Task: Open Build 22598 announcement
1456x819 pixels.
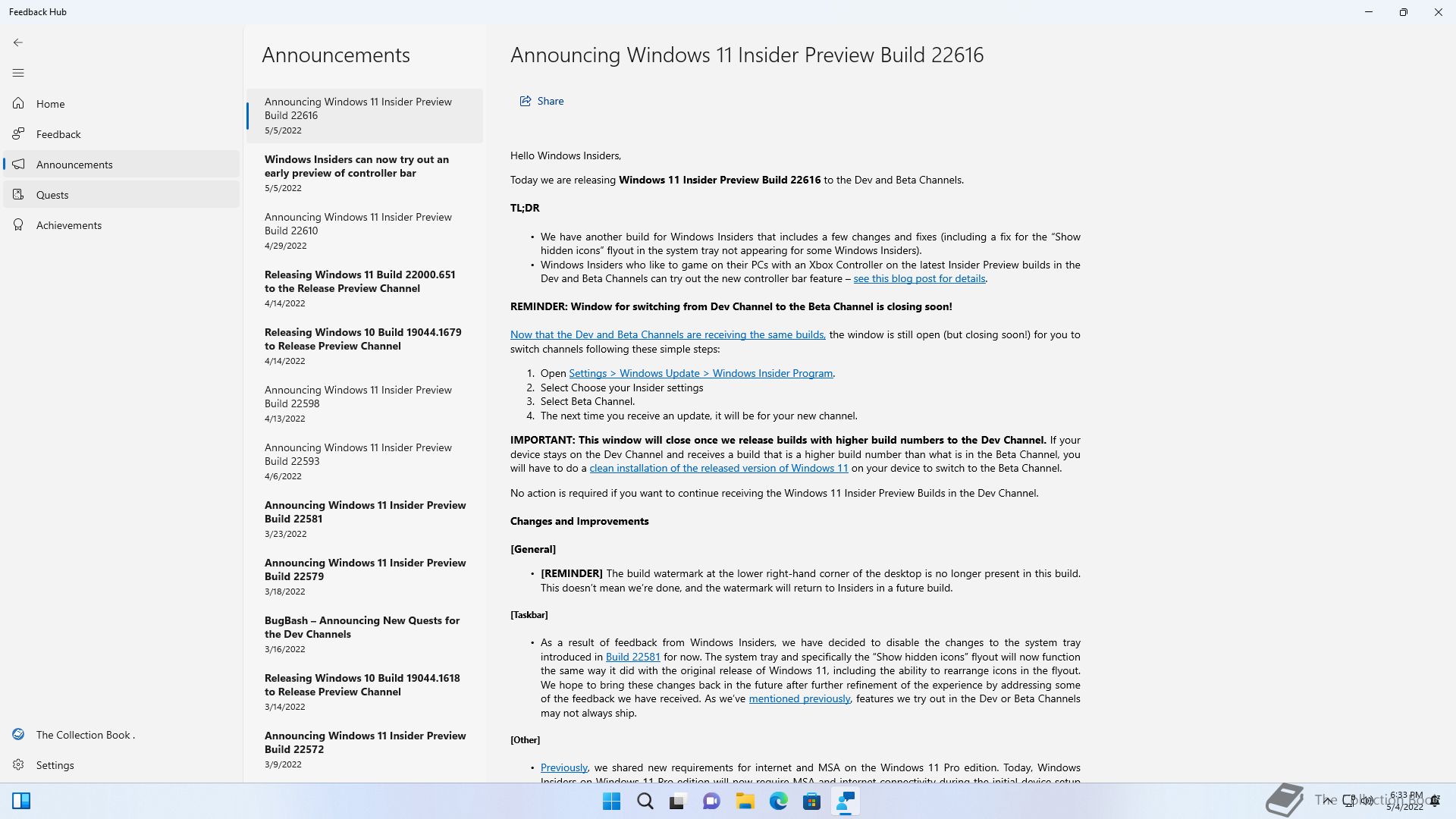Action: pyautogui.click(x=365, y=403)
